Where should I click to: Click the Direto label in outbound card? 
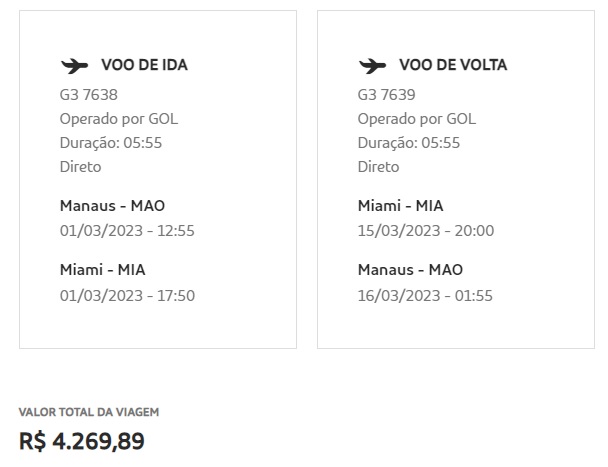(80, 167)
